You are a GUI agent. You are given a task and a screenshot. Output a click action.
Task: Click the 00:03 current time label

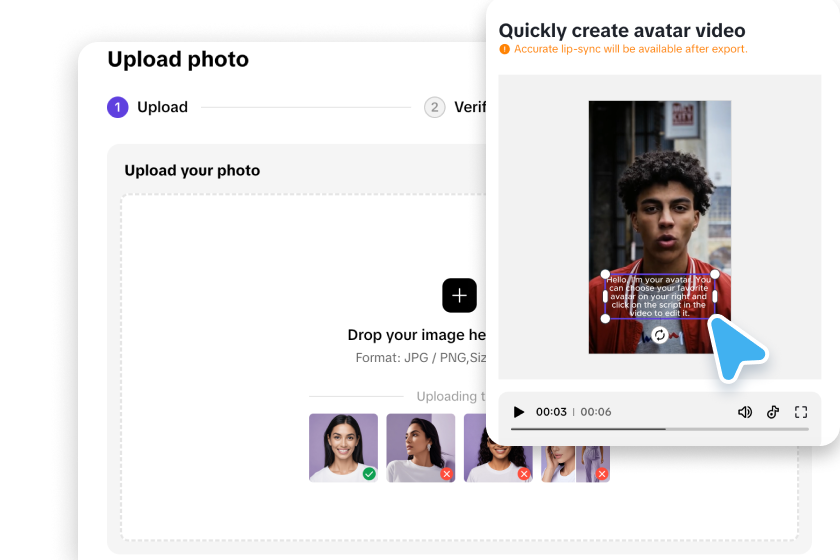[551, 412]
